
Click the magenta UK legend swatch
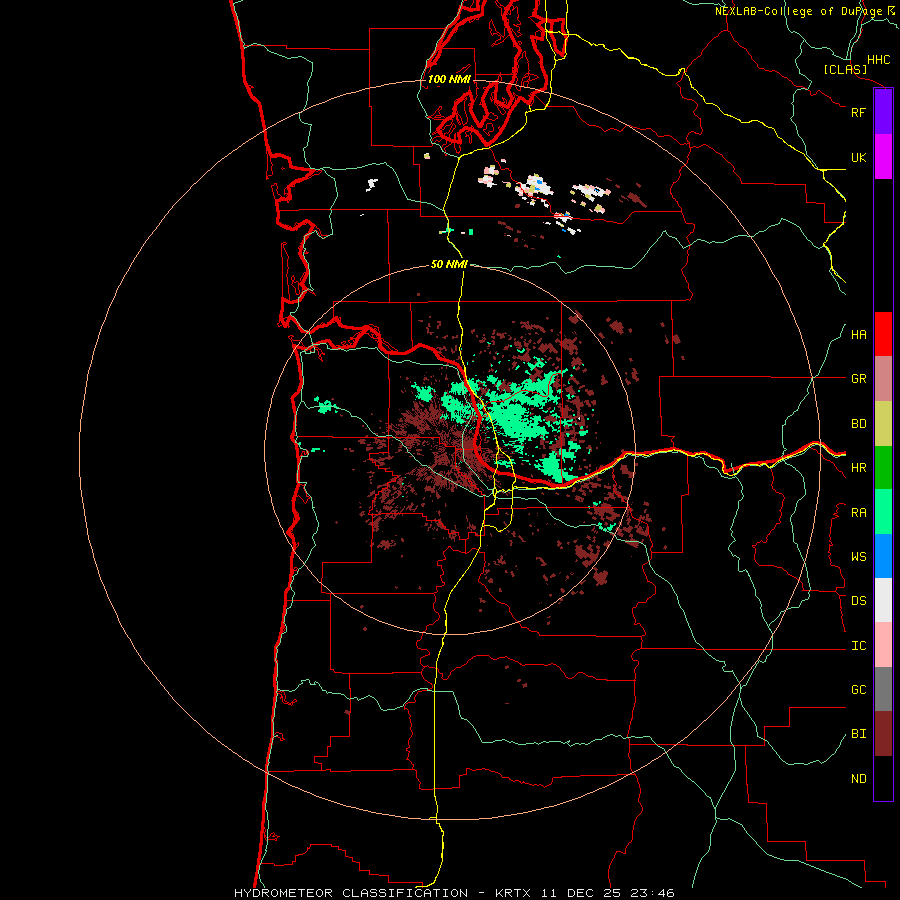(x=883, y=157)
